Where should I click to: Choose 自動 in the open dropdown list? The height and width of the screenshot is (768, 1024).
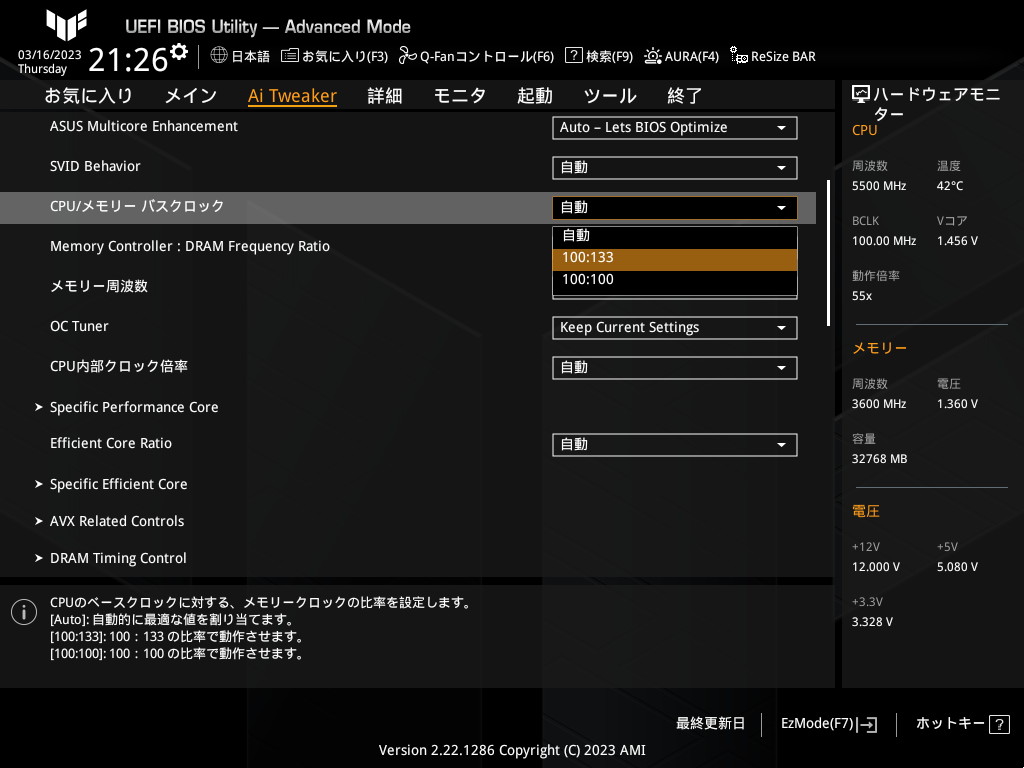[675, 236]
